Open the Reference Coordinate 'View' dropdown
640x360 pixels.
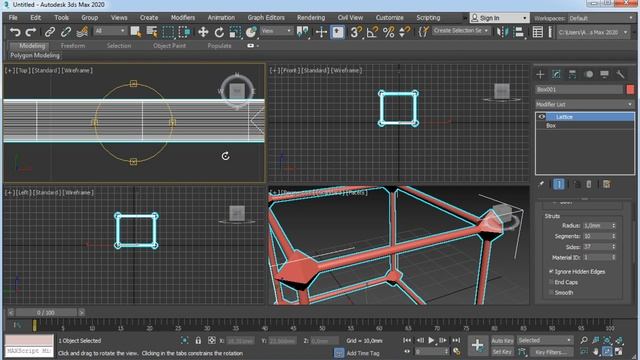tap(276, 31)
